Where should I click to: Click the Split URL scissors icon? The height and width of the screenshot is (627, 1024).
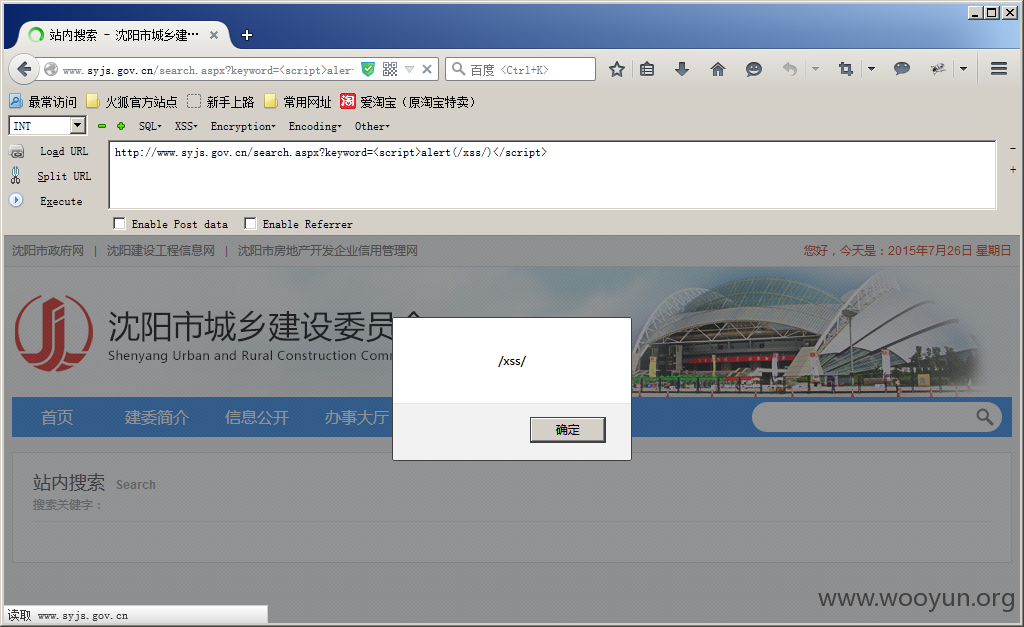(x=16, y=176)
